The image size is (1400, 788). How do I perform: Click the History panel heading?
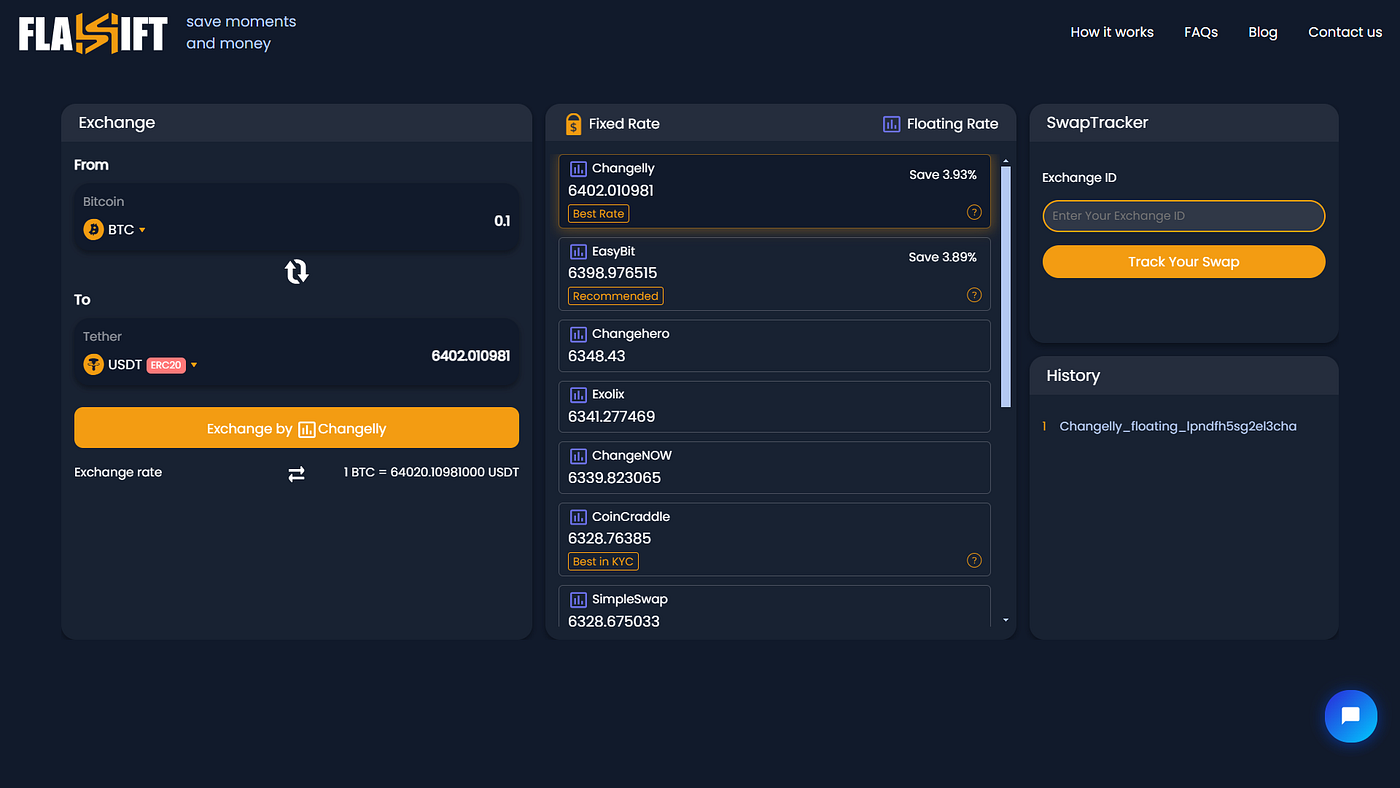[x=1073, y=376]
